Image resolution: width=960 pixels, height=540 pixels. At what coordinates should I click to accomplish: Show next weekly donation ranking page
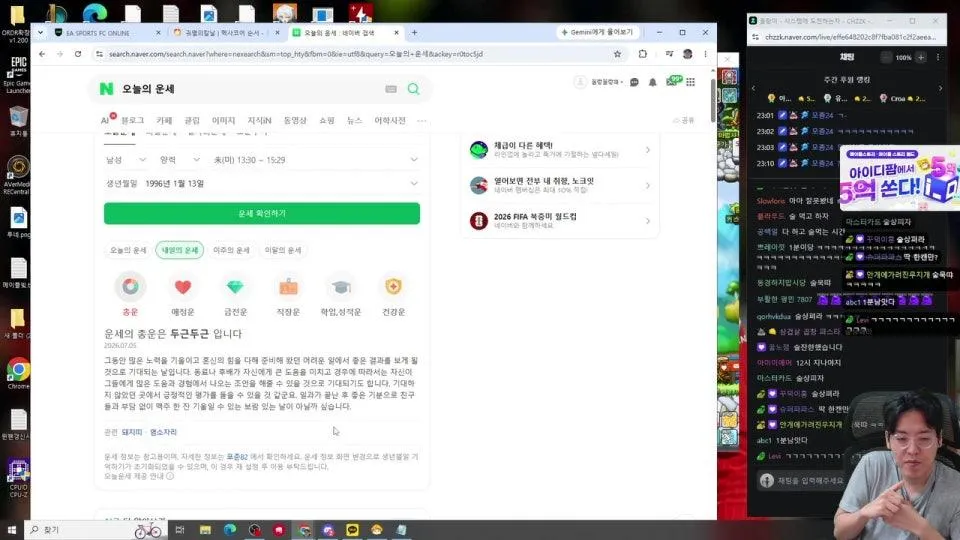(940, 88)
